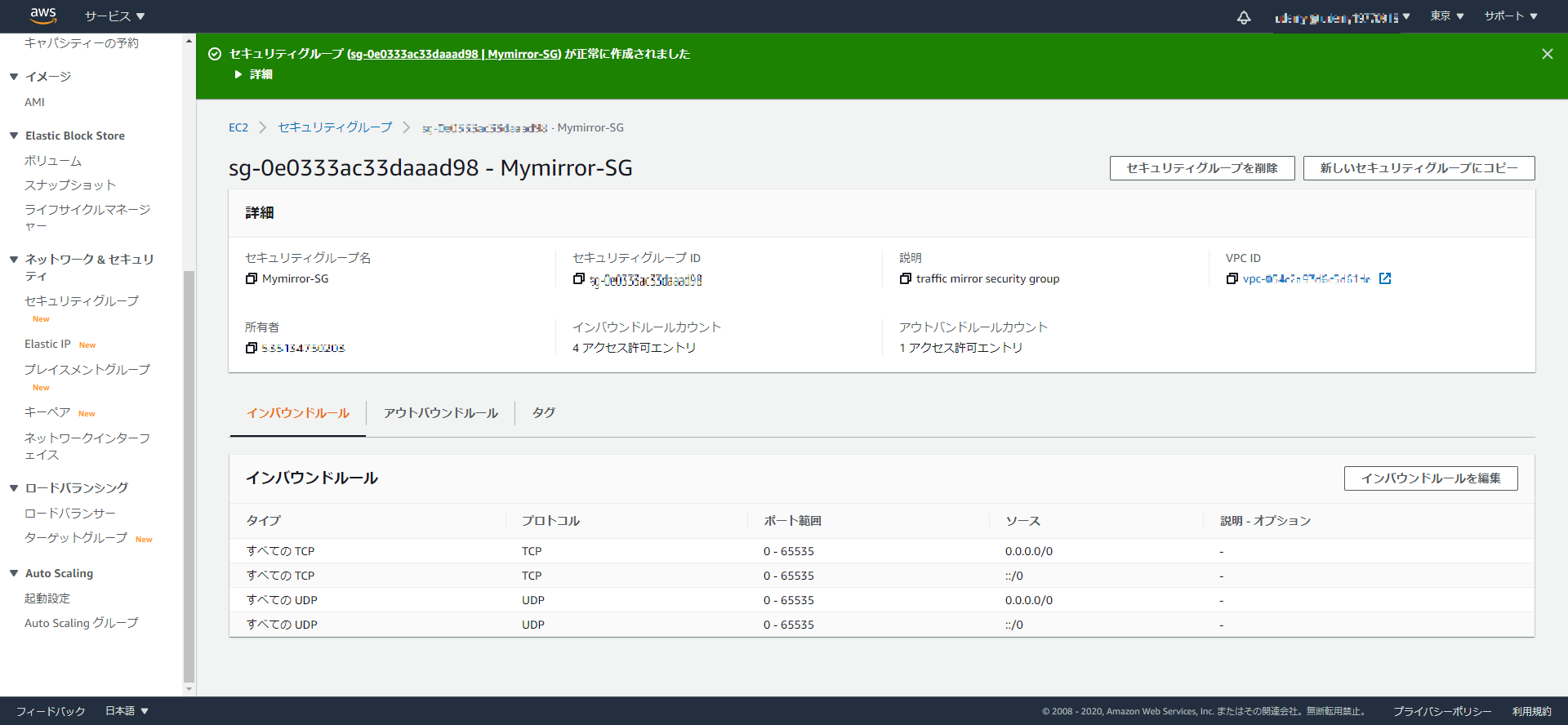Open プライバシーポリシー footer link
Viewport: 1568px width, 725px height.
[x=1442, y=711]
